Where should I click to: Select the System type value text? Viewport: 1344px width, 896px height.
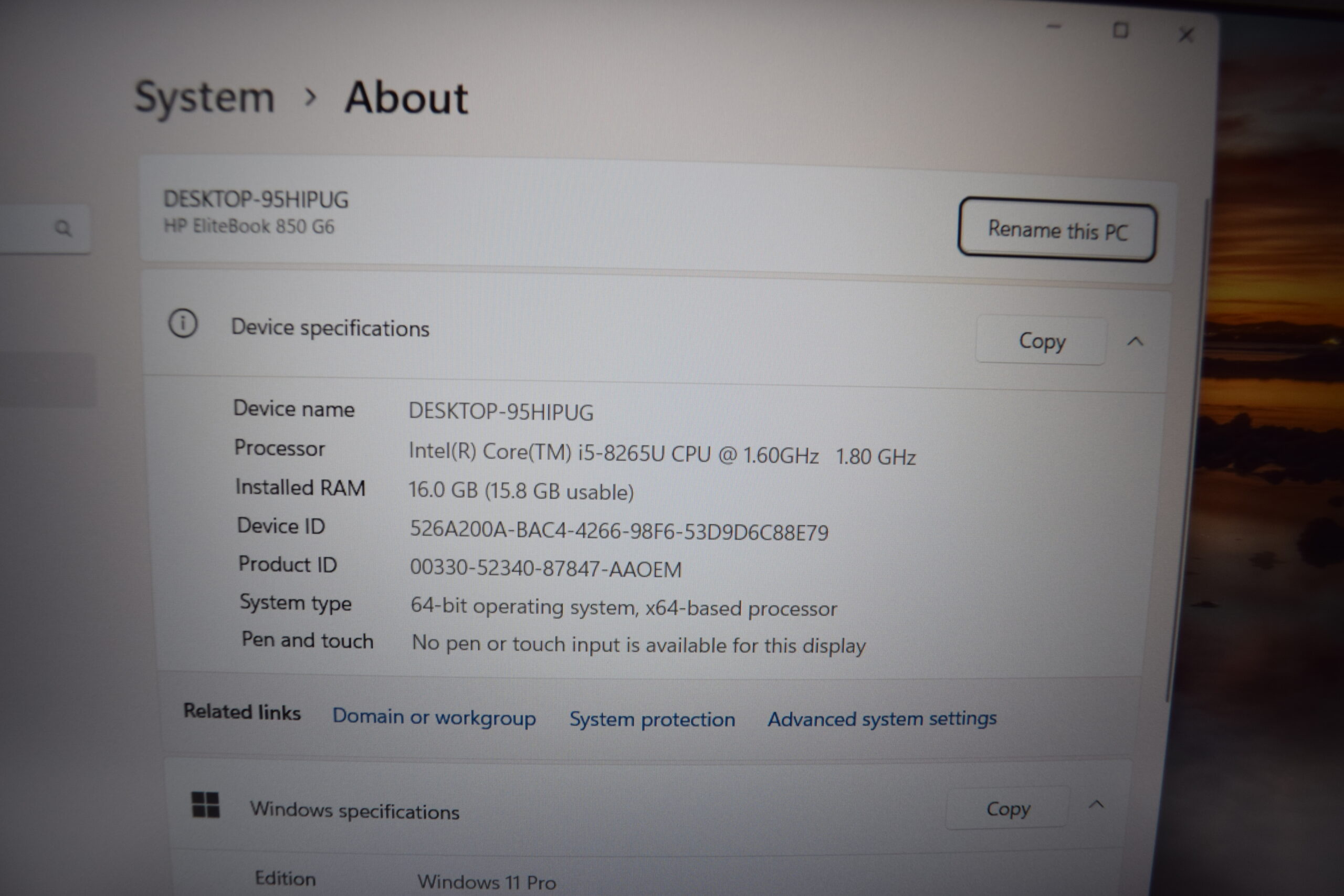pos(623,607)
